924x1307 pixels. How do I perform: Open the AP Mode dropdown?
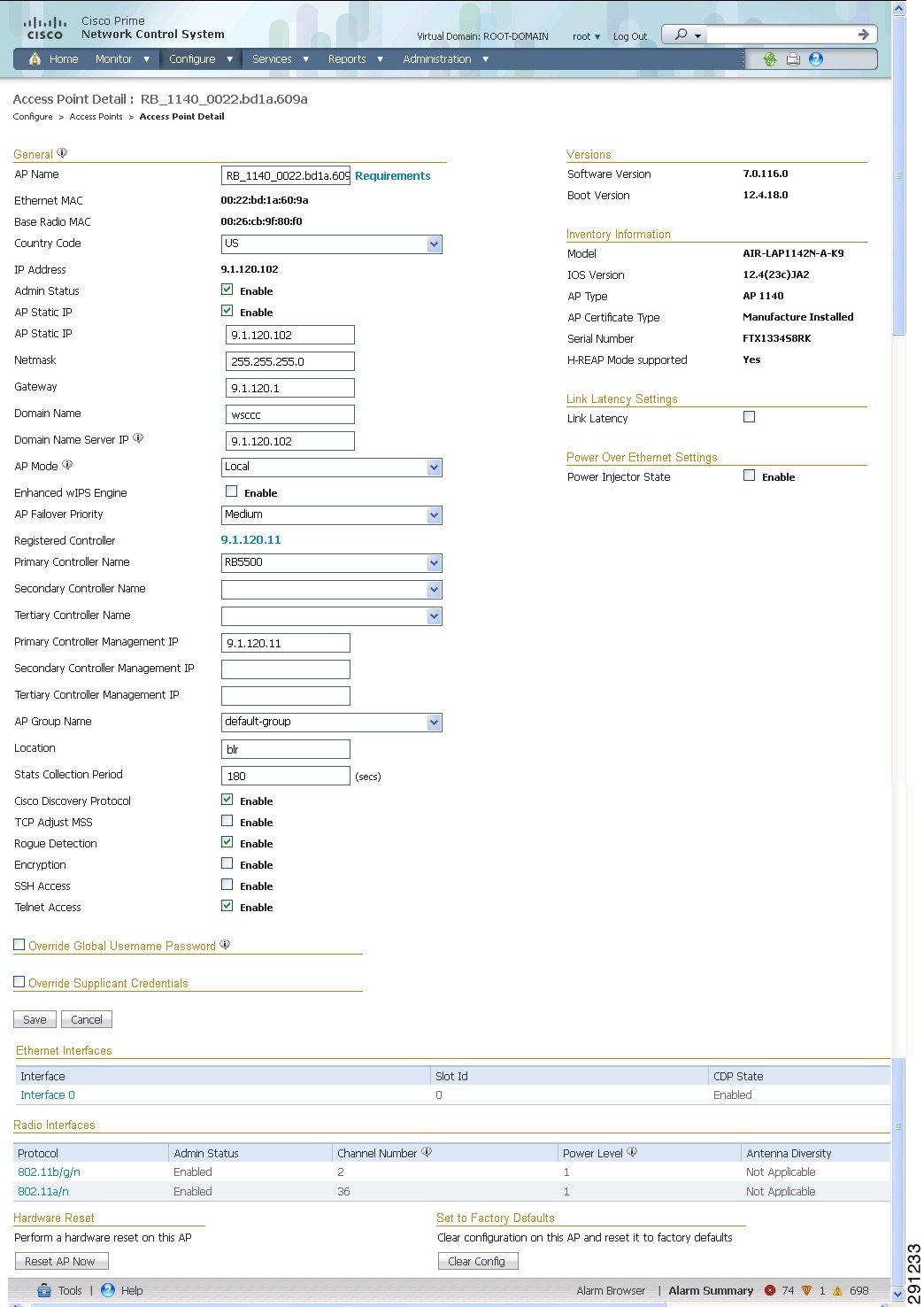pyautogui.click(x=434, y=468)
